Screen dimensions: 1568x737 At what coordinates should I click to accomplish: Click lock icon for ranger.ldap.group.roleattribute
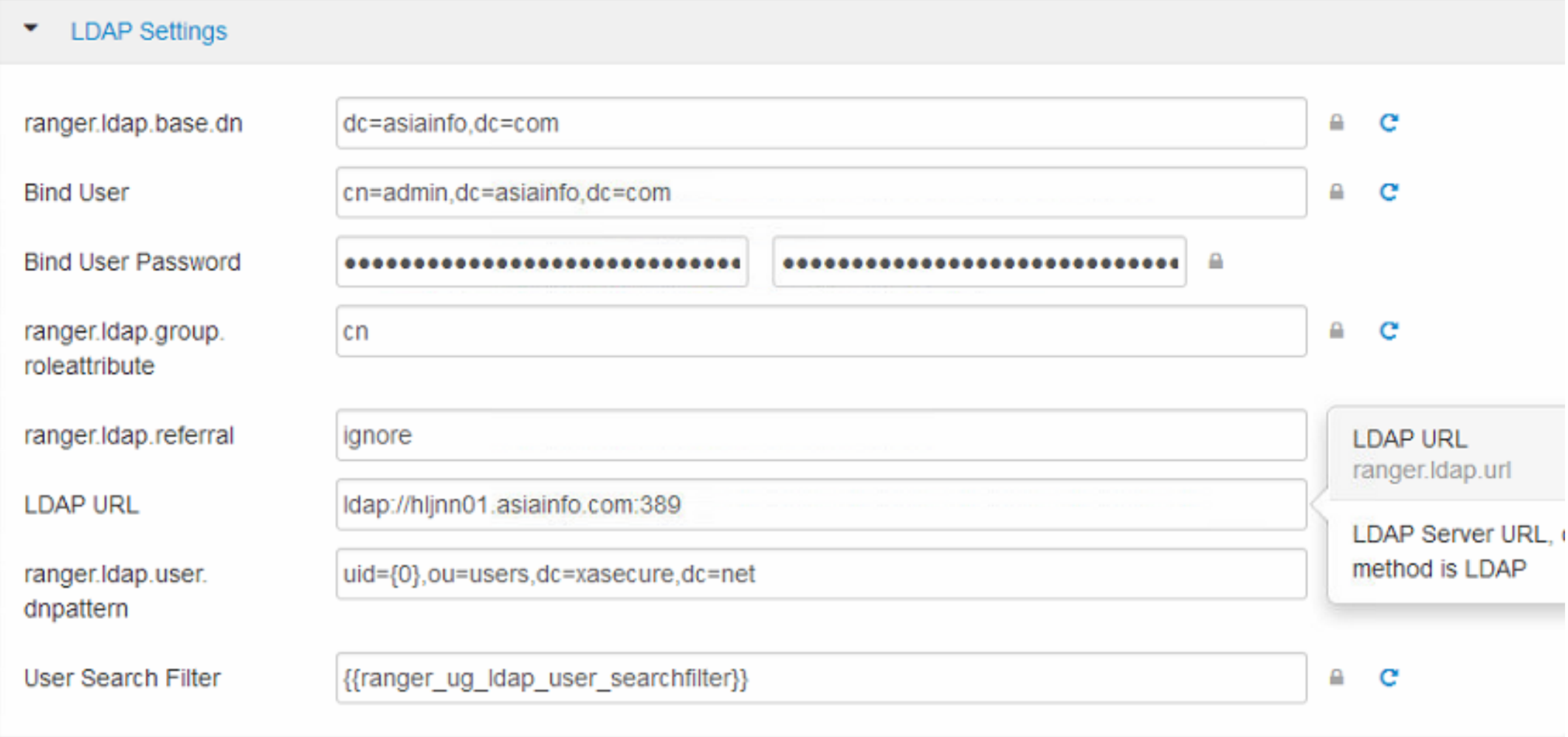(1337, 330)
